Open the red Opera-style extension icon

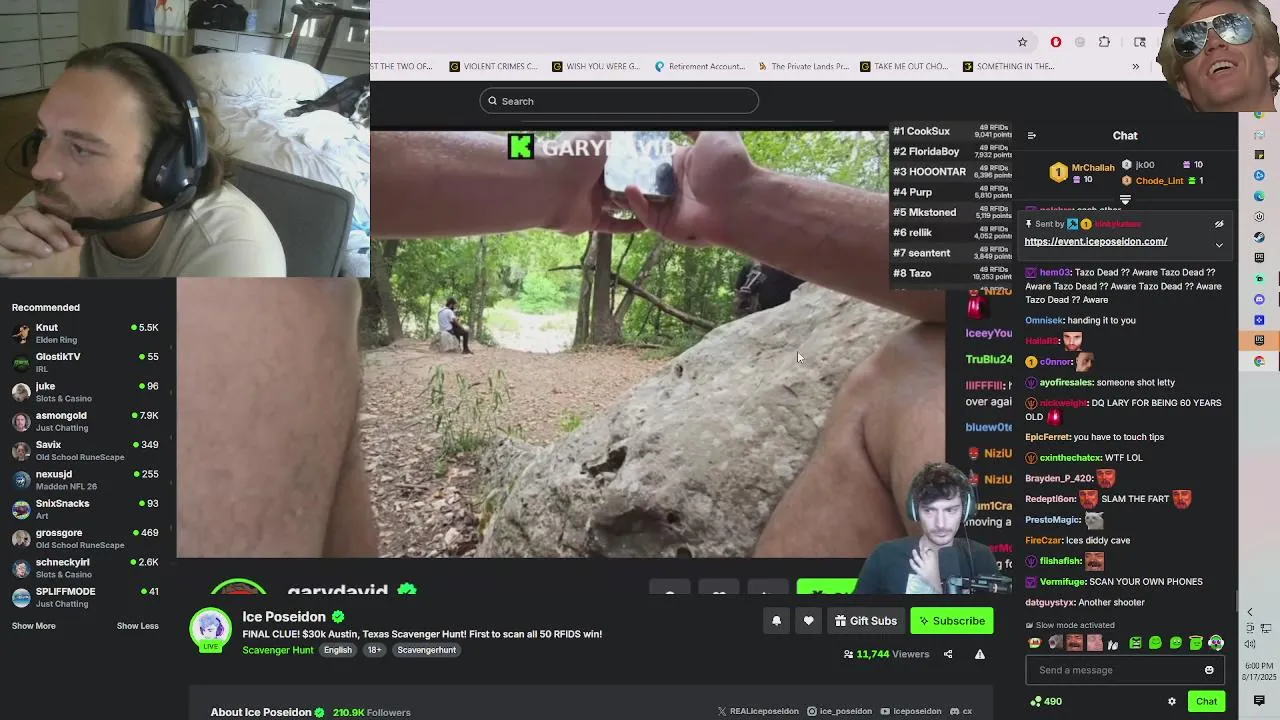click(x=1056, y=42)
